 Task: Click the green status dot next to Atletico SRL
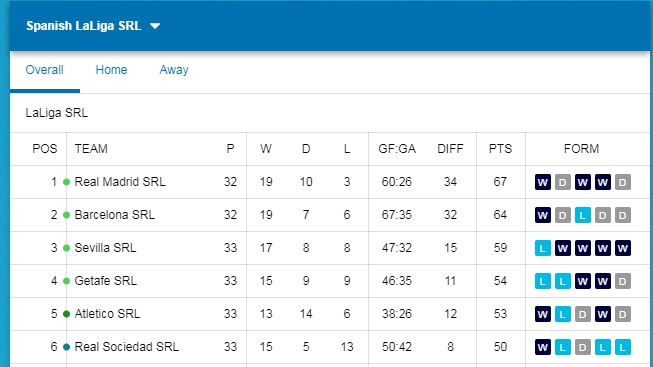click(66, 314)
